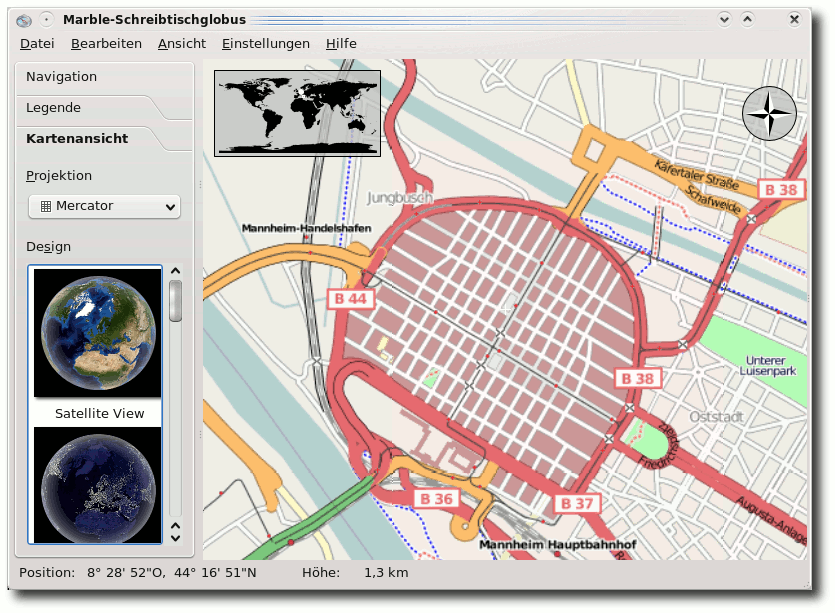Click the Marble app icon in title bar

(25, 20)
